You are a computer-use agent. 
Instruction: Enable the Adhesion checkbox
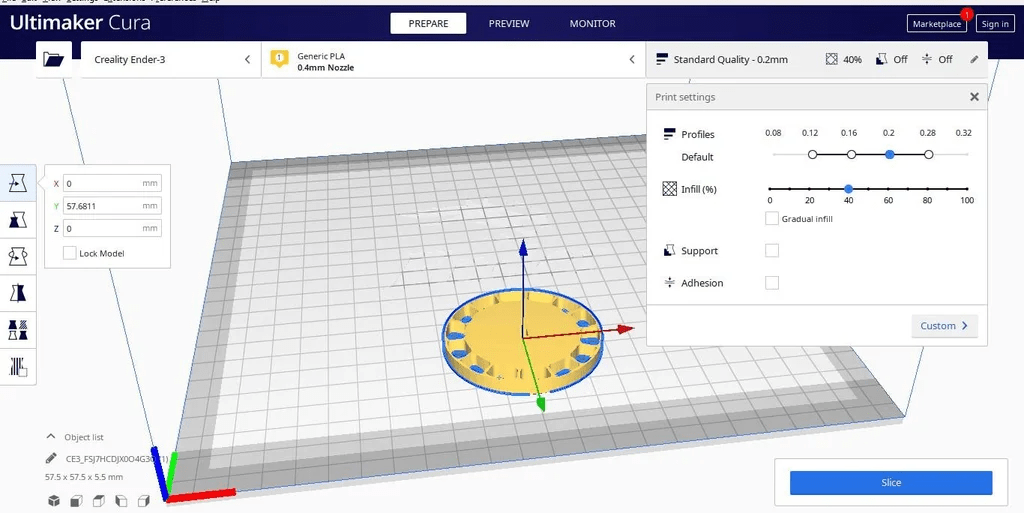772,283
